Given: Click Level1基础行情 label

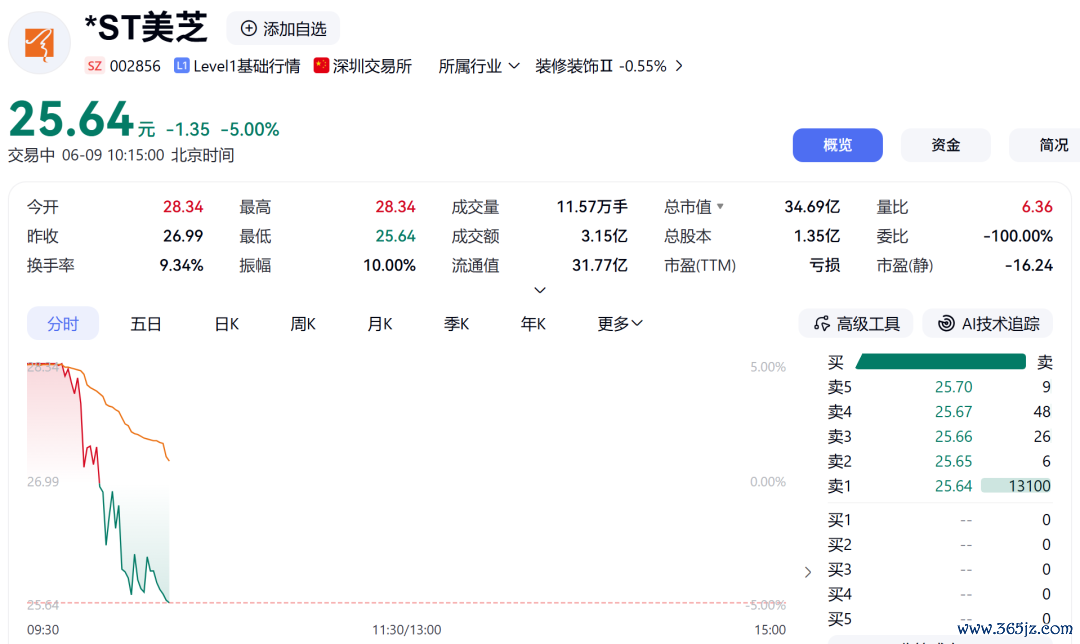Looking at the screenshot, I should pyautogui.click(x=247, y=66).
